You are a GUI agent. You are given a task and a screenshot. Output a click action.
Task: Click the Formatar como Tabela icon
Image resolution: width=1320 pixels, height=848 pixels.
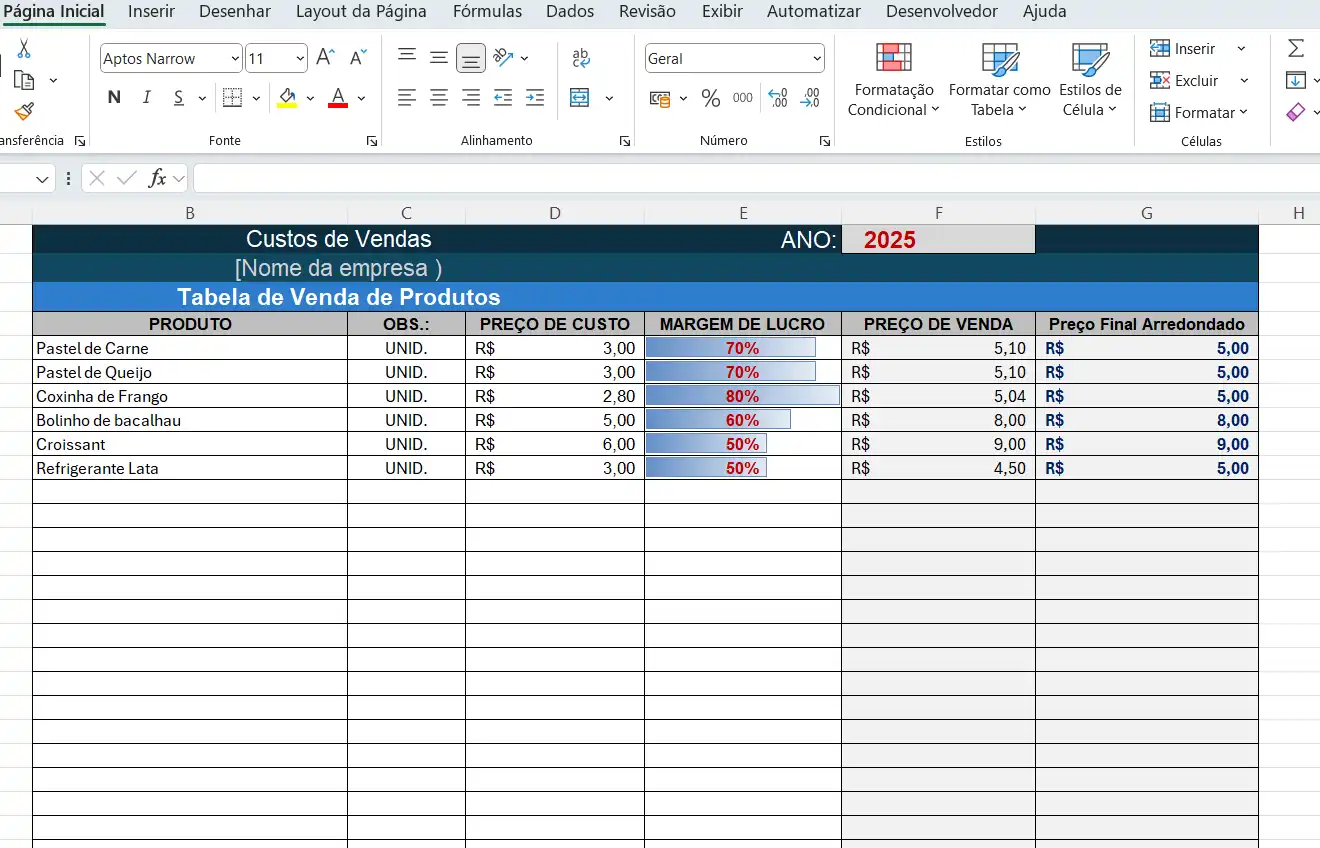999,59
